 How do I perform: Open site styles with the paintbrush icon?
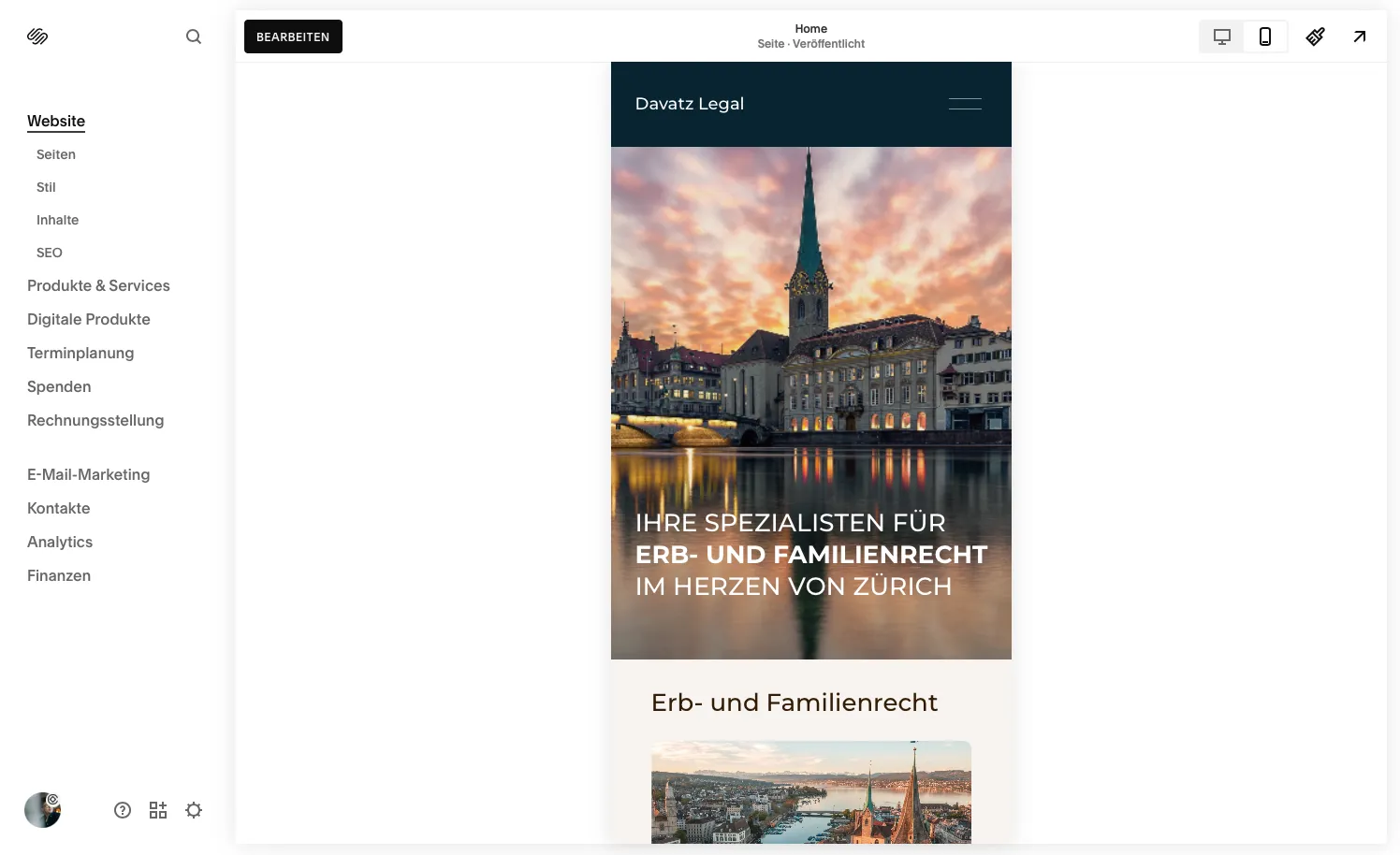[x=1315, y=36]
